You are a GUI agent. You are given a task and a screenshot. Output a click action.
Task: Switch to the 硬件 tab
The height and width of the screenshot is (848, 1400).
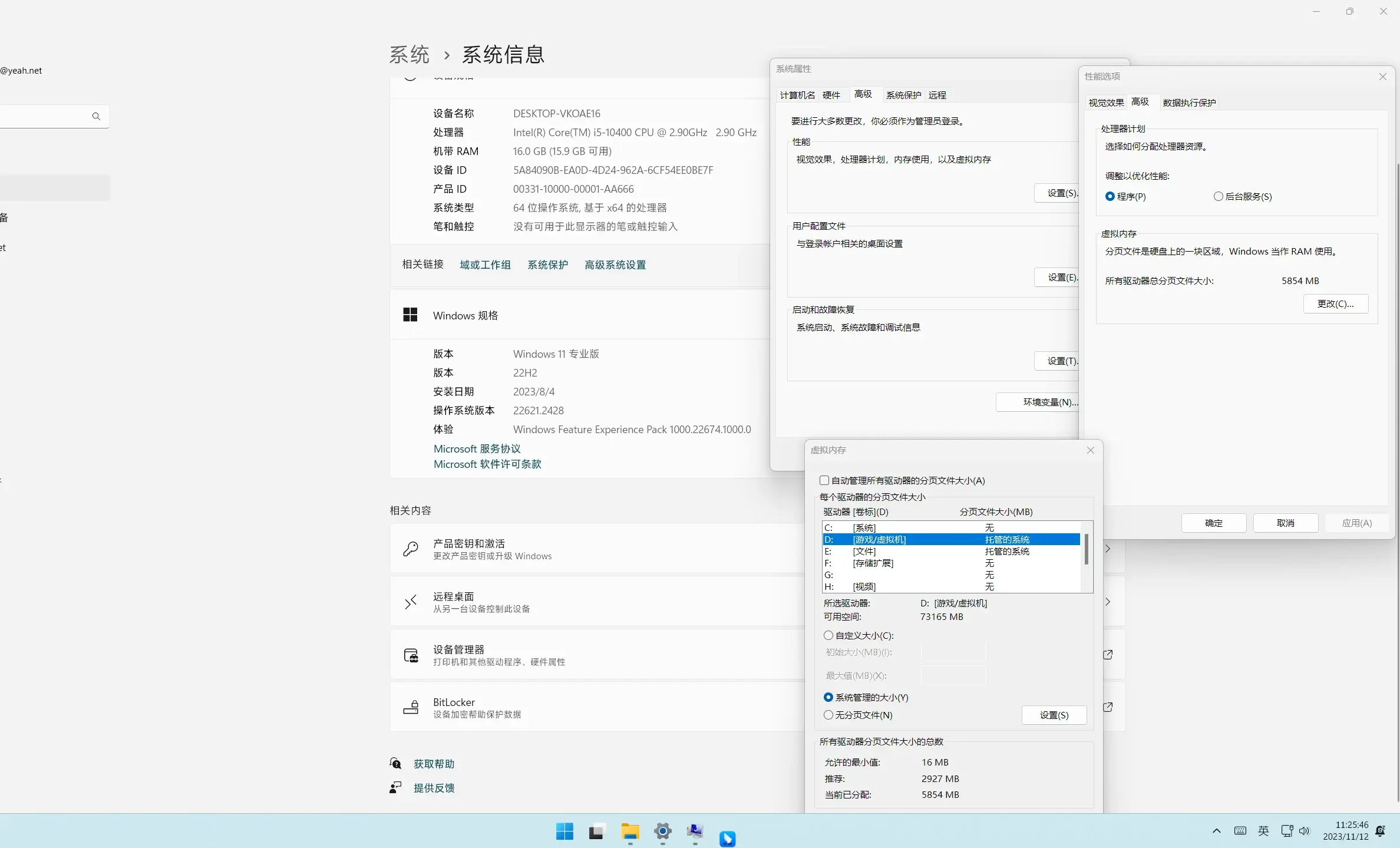point(831,95)
